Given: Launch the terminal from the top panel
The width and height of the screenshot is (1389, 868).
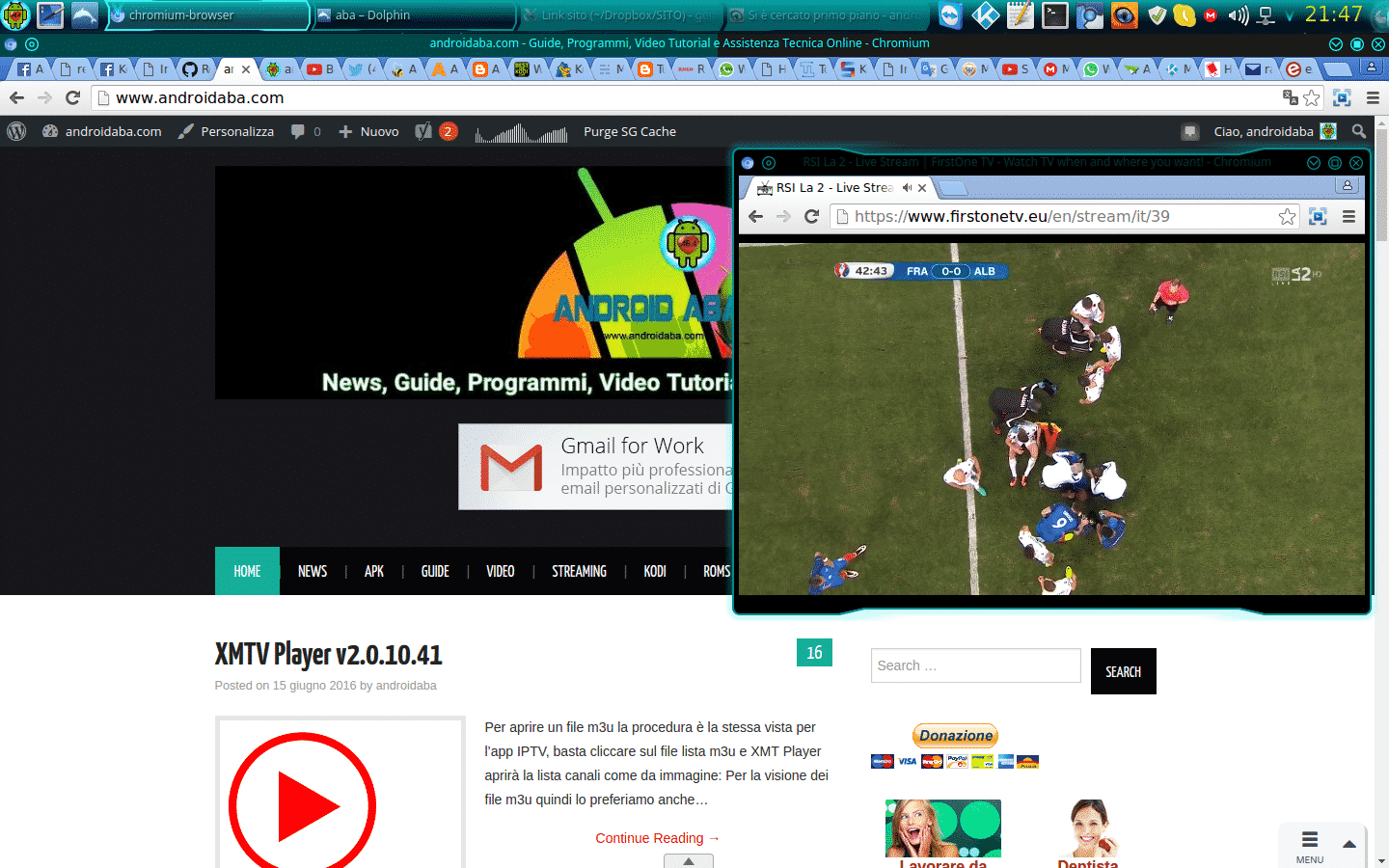Looking at the screenshot, I should 1055,15.
